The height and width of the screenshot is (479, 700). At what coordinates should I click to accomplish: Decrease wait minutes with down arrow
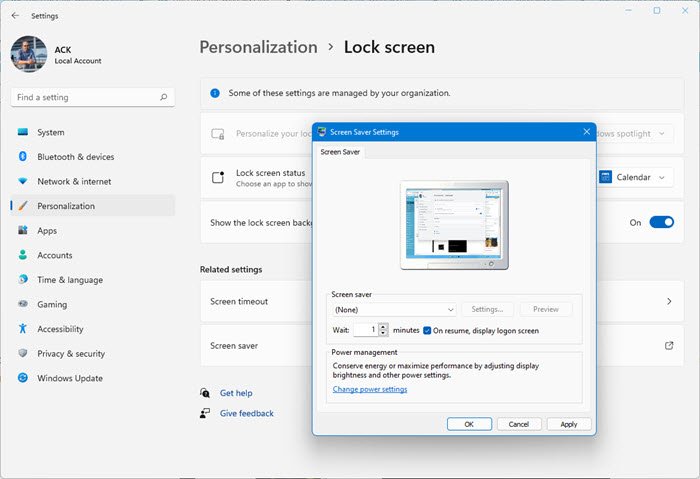pyautogui.click(x=383, y=333)
